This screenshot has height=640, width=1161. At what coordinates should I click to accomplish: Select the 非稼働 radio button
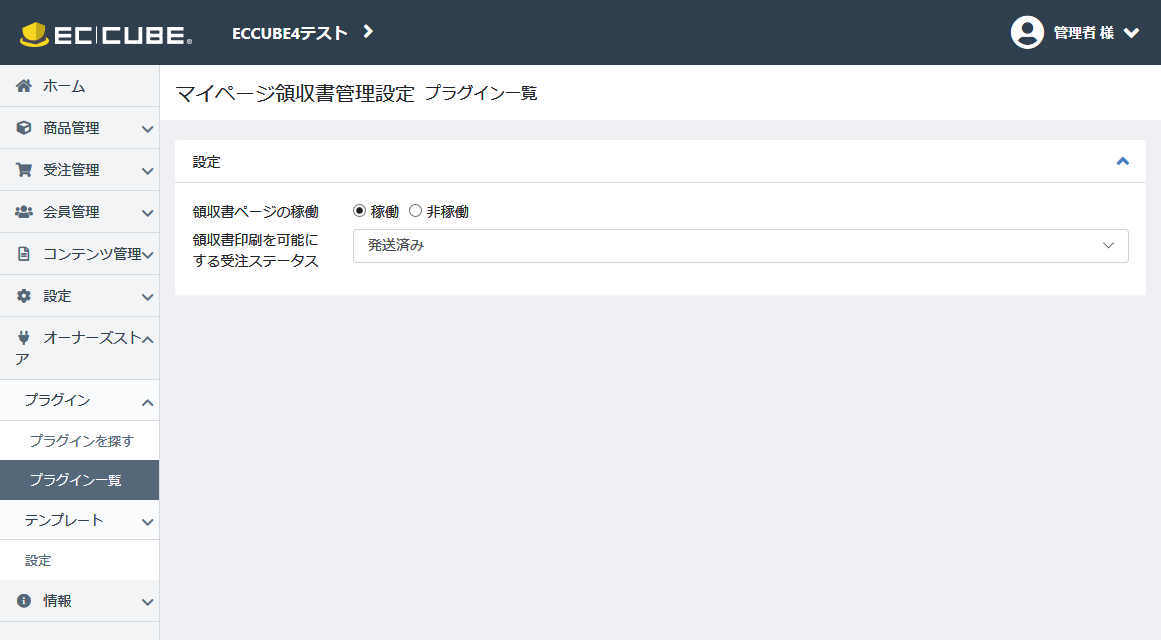tap(416, 211)
